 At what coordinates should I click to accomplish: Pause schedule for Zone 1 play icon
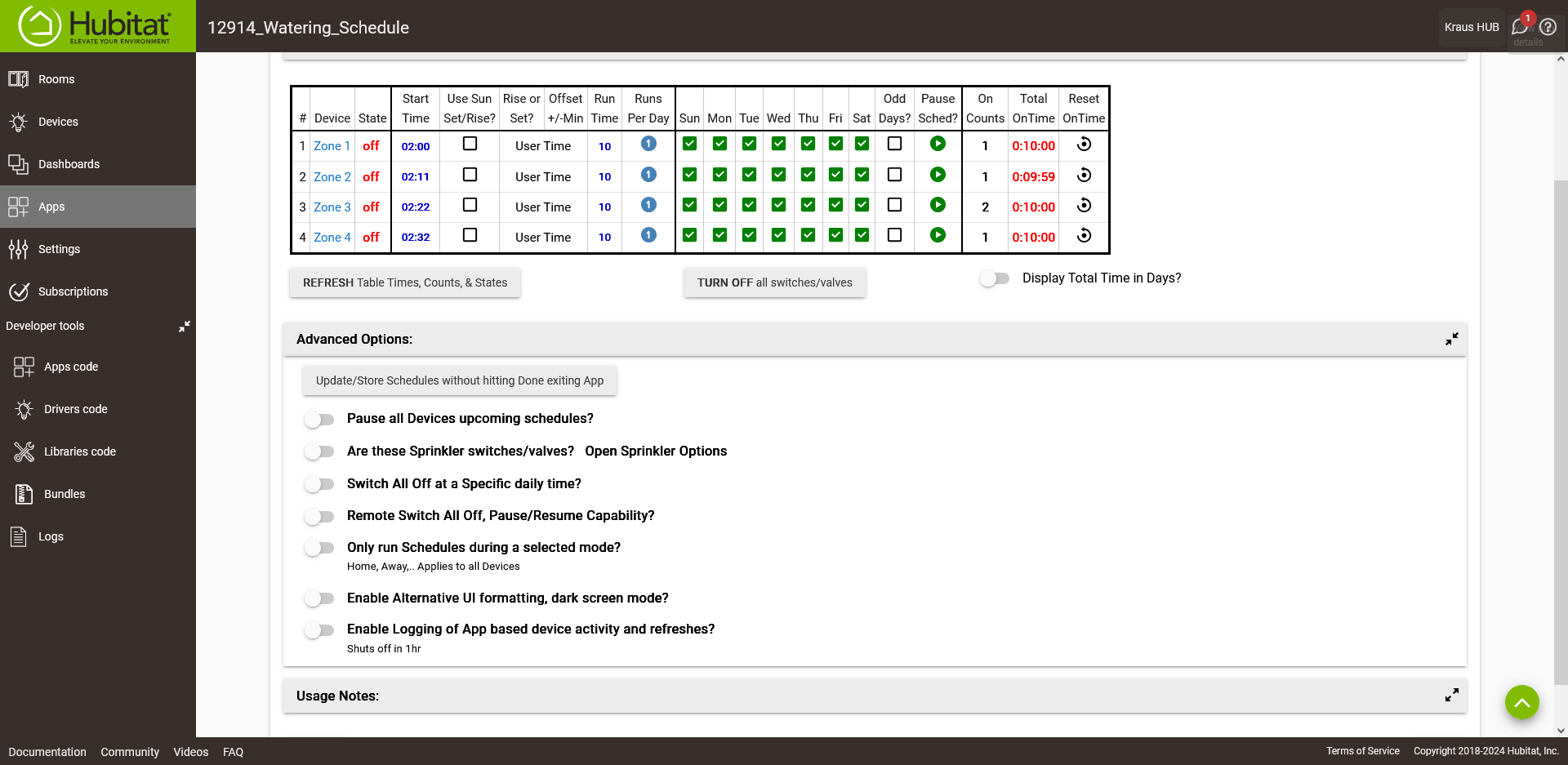938,144
